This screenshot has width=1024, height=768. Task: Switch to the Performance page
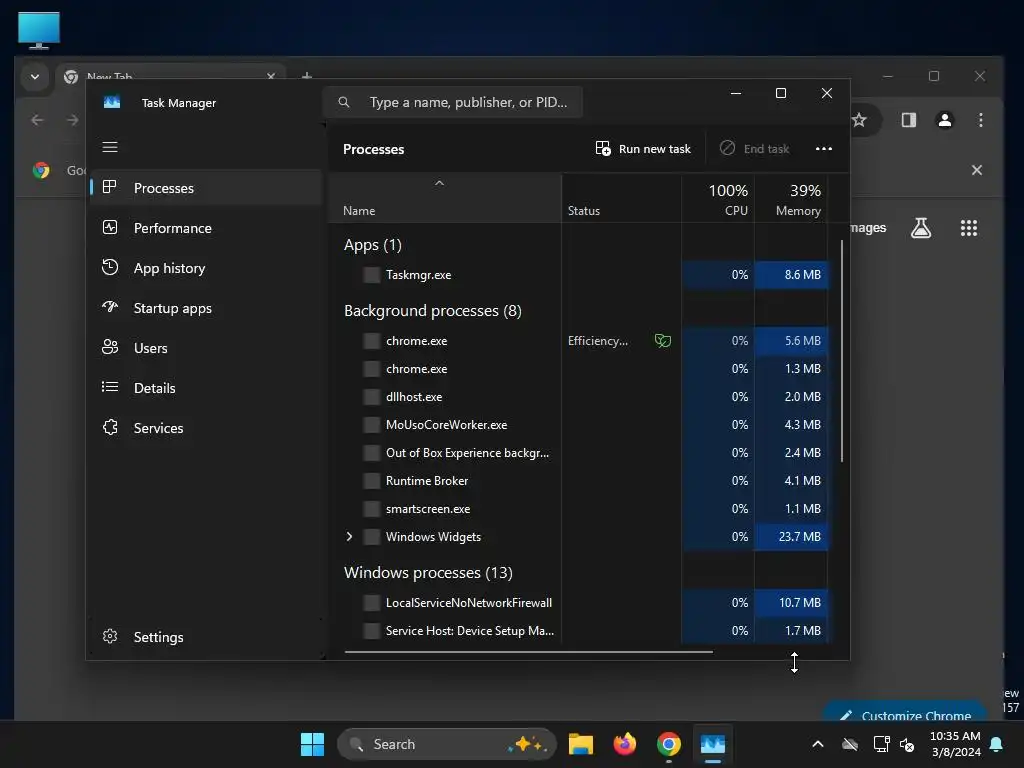[x=206, y=228]
